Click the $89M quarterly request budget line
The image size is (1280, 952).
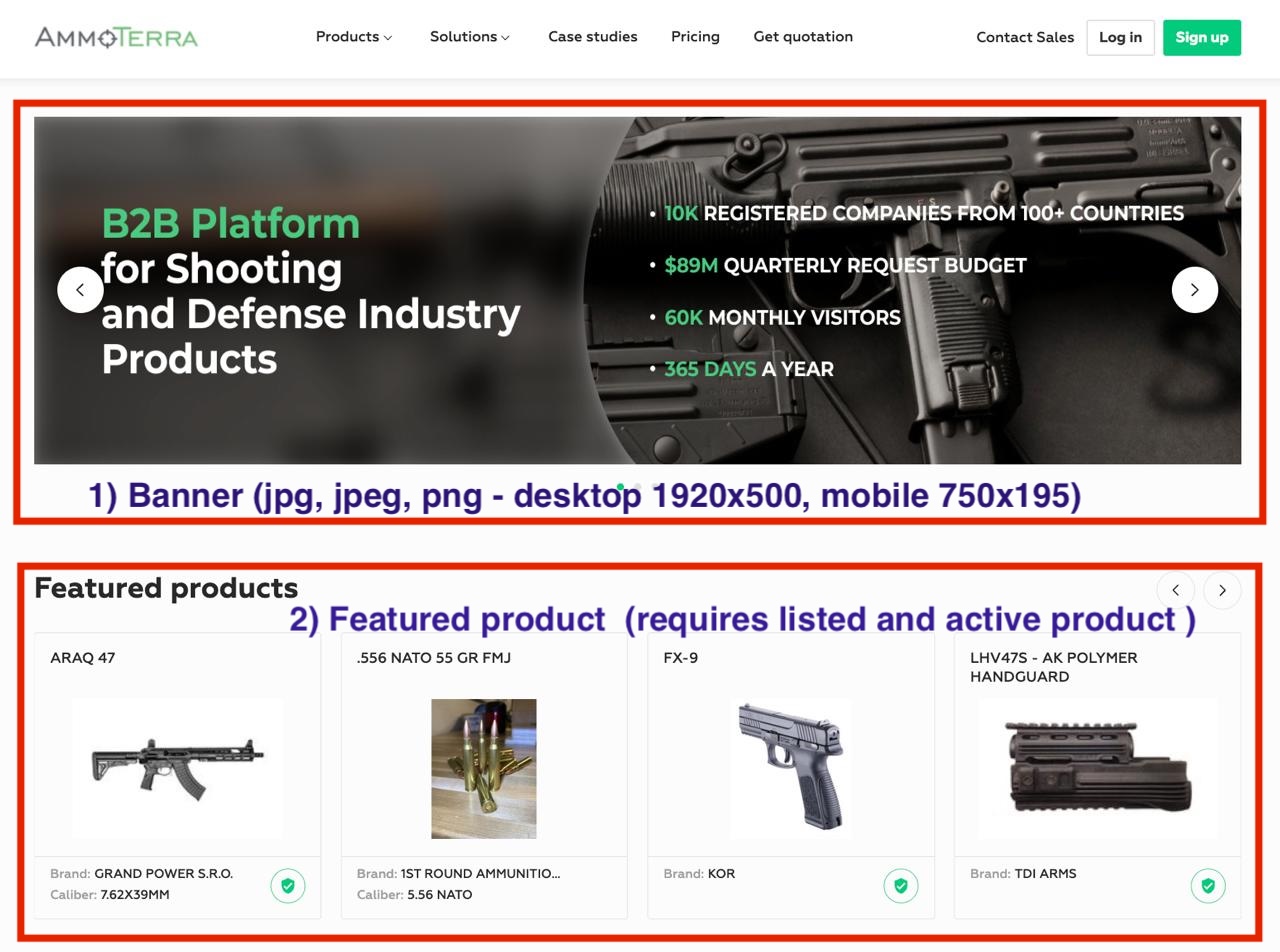[x=845, y=265]
